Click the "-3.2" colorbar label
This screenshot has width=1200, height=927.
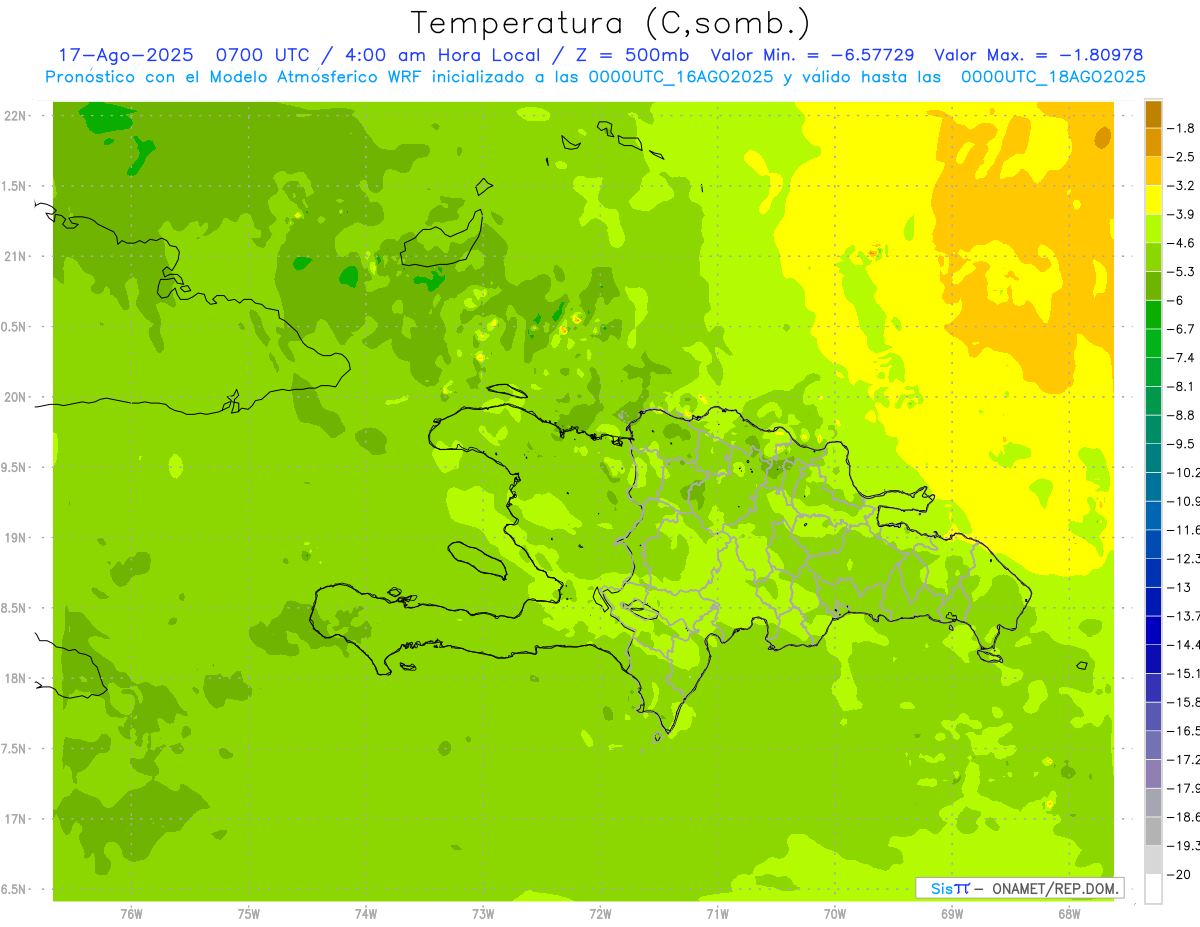coord(1182,186)
